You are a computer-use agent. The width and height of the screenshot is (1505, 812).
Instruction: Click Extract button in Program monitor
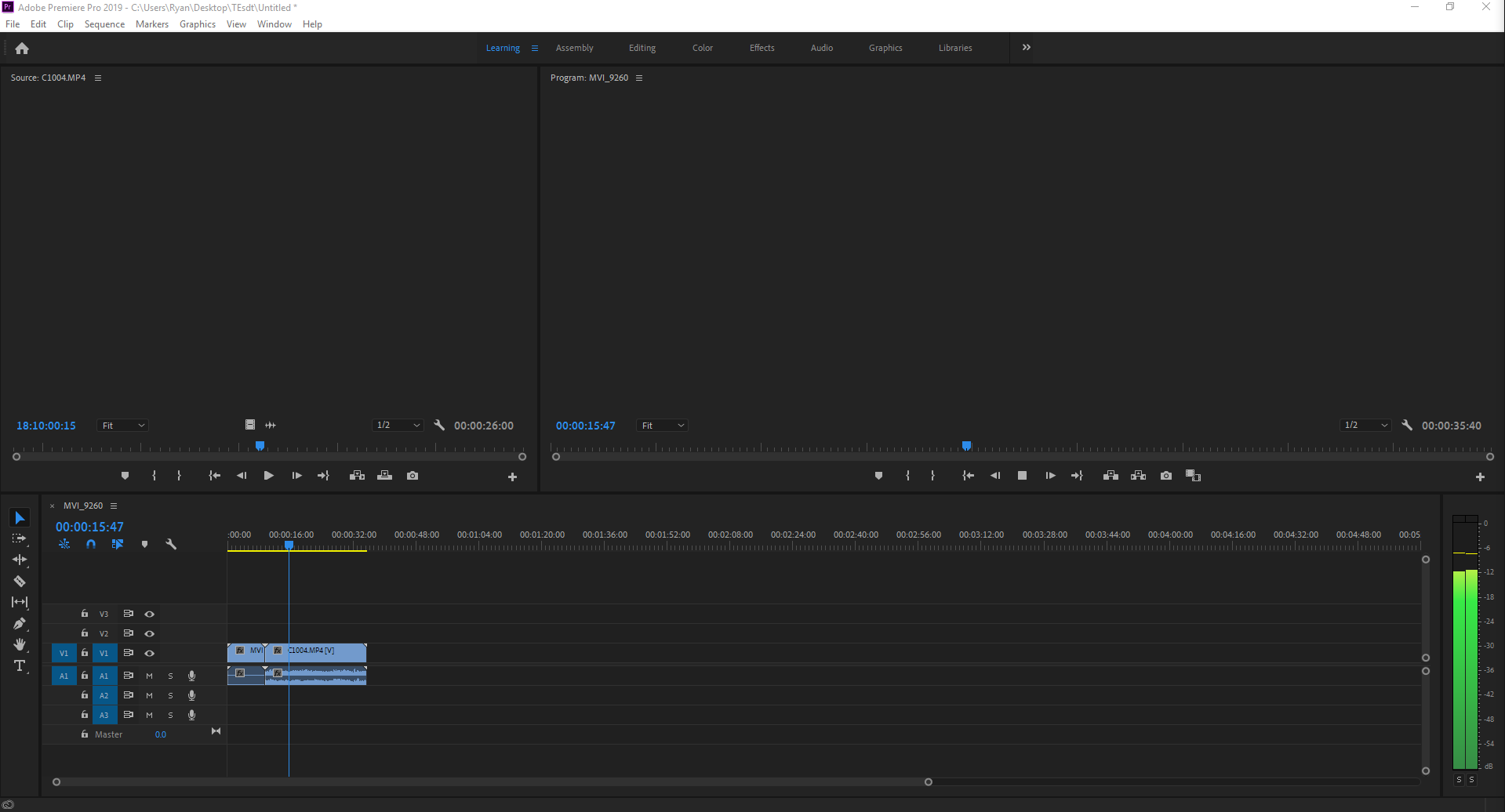[x=1138, y=476]
